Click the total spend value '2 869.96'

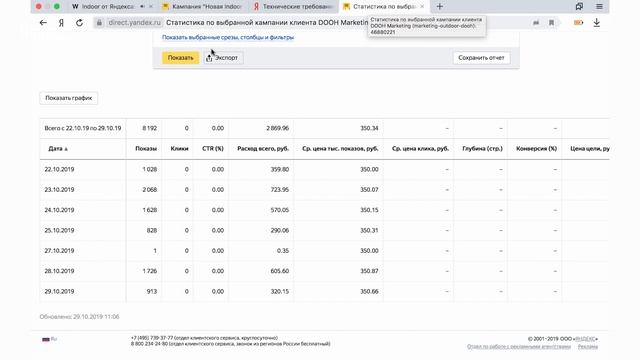click(277, 128)
